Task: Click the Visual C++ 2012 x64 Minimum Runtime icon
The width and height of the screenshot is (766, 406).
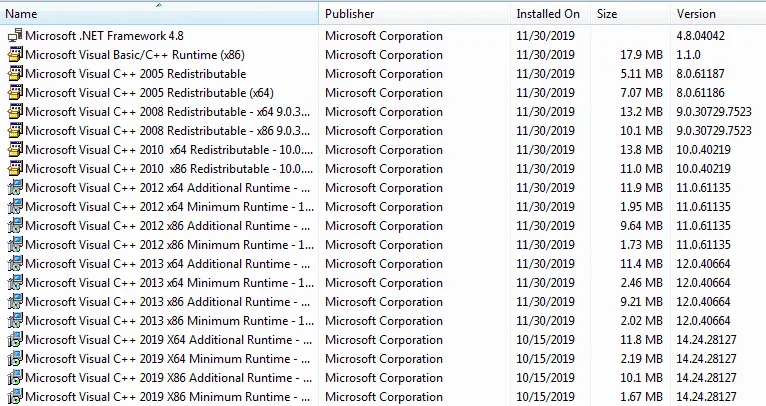Action: (x=15, y=207)
